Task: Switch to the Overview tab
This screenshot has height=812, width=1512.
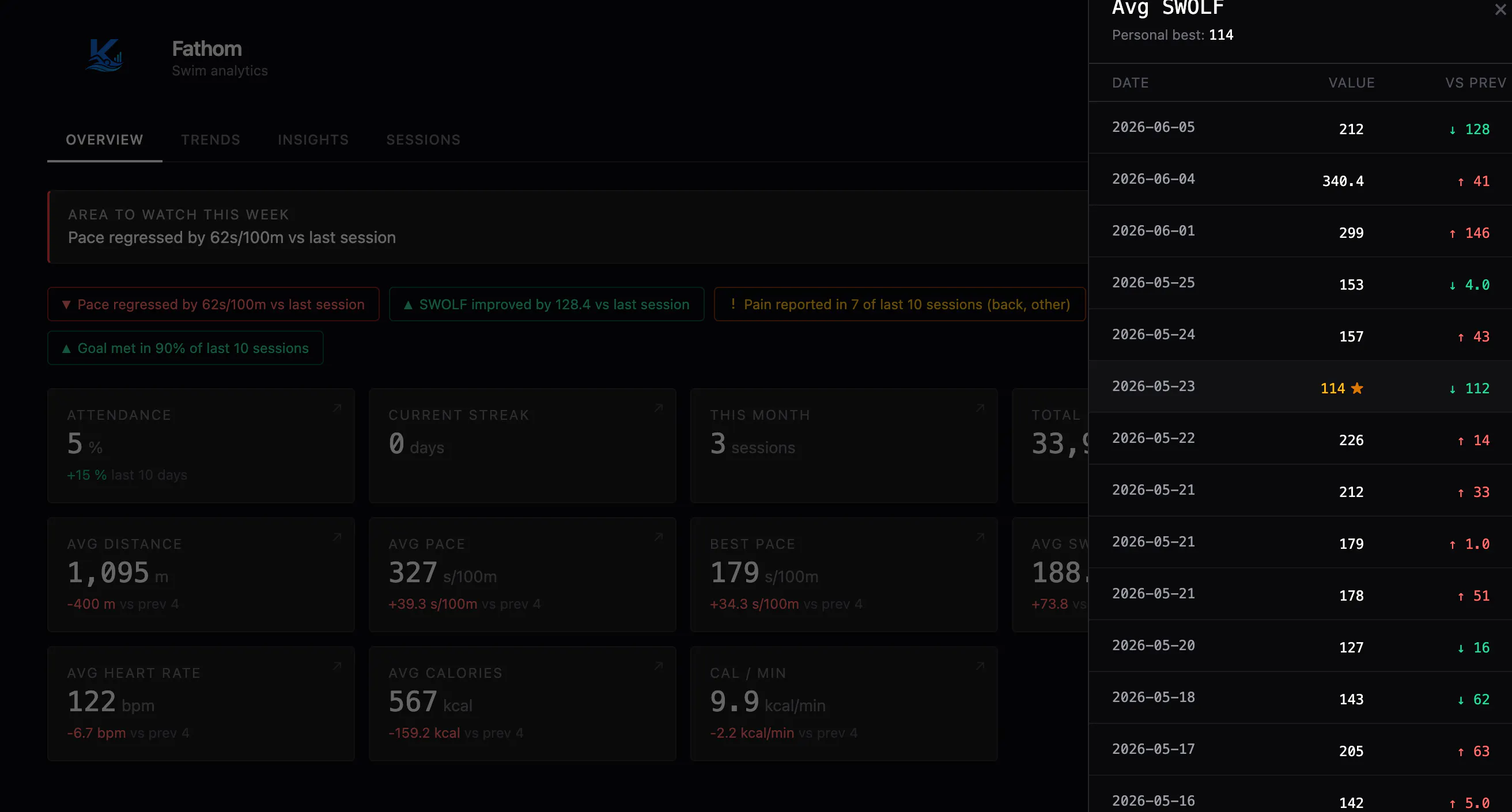Action: [104, 139]
